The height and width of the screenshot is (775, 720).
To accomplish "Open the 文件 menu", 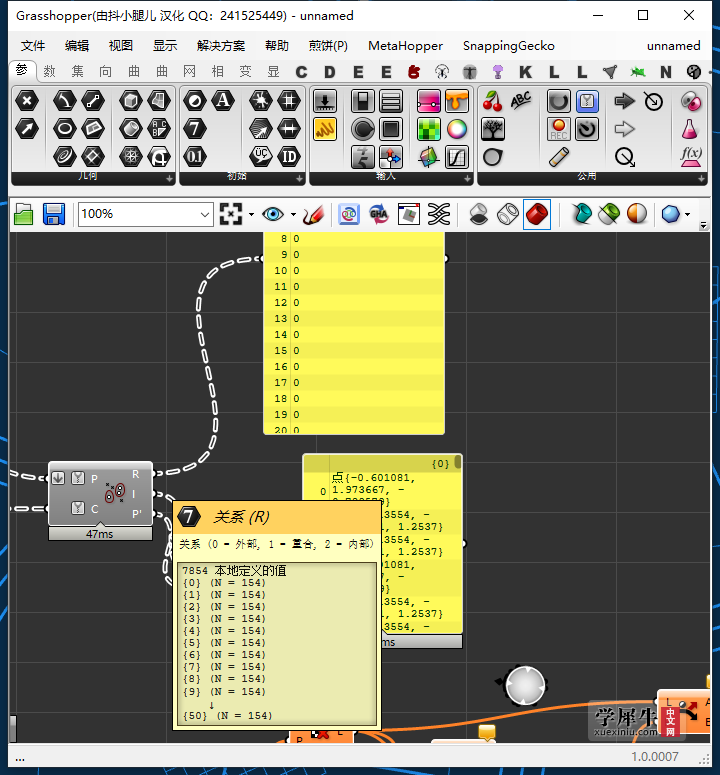I will [x=33, y=46].
